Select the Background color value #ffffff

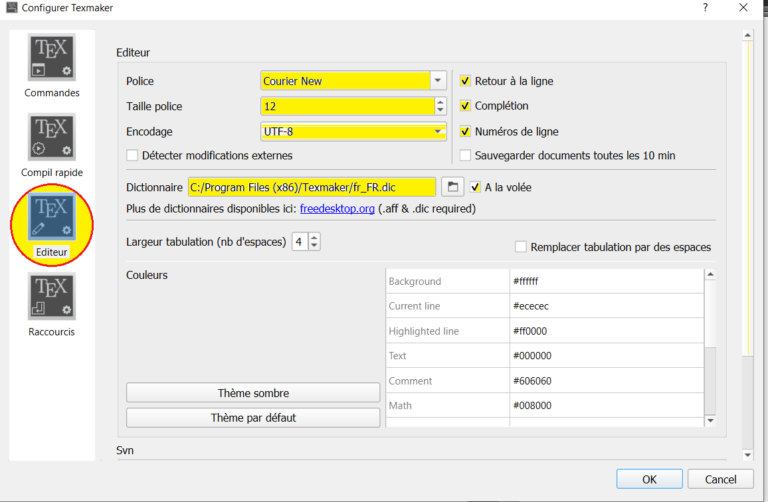pyautogui.click(x=606, y=281)
